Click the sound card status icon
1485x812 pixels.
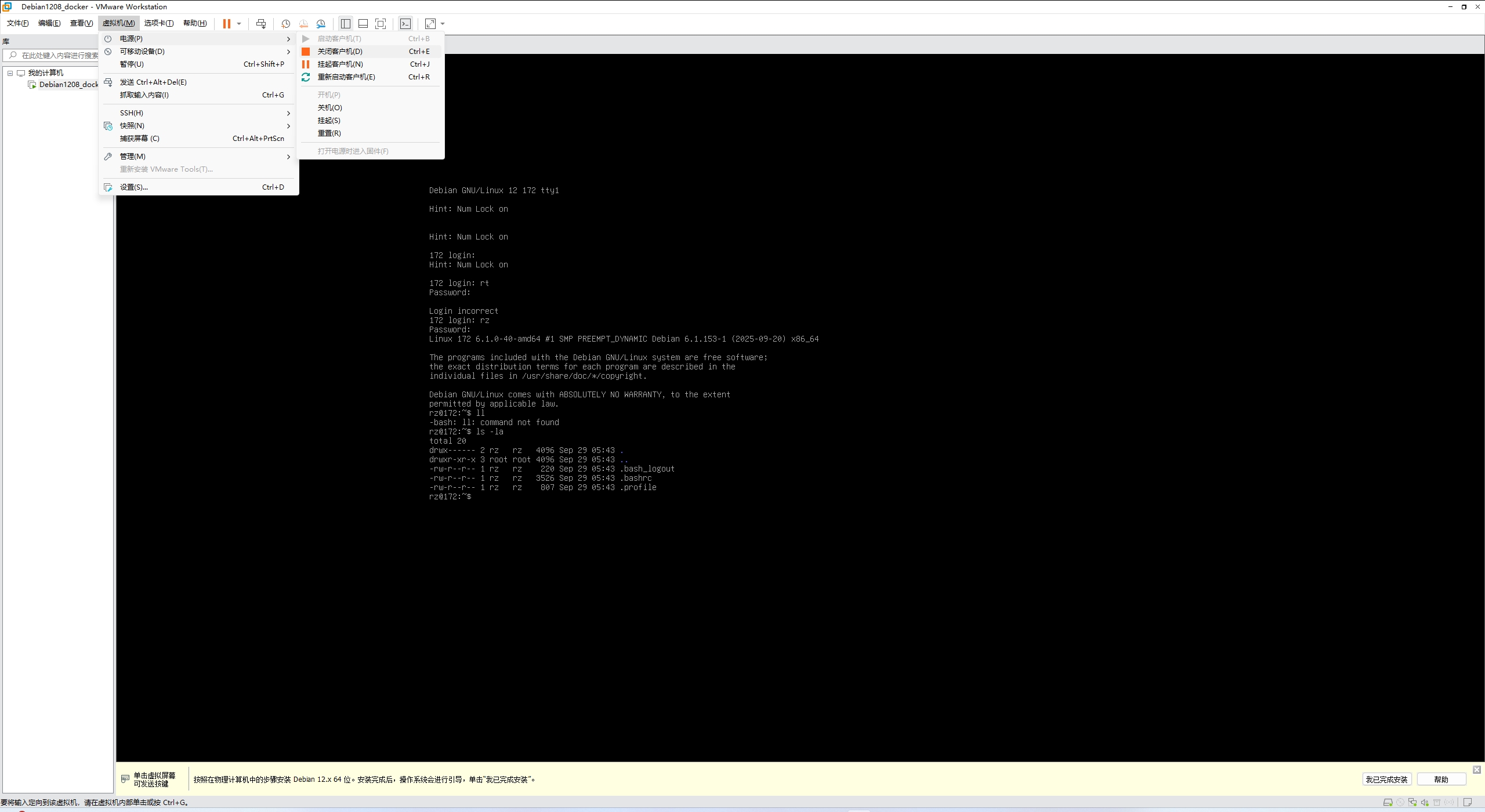1425,803
